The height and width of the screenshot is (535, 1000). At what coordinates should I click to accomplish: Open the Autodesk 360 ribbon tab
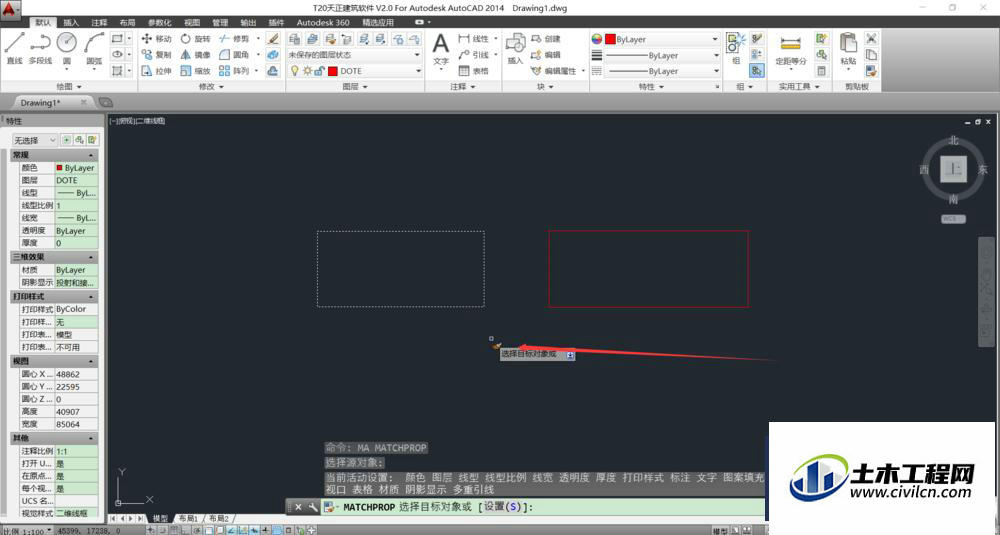(x=323, y=22)
